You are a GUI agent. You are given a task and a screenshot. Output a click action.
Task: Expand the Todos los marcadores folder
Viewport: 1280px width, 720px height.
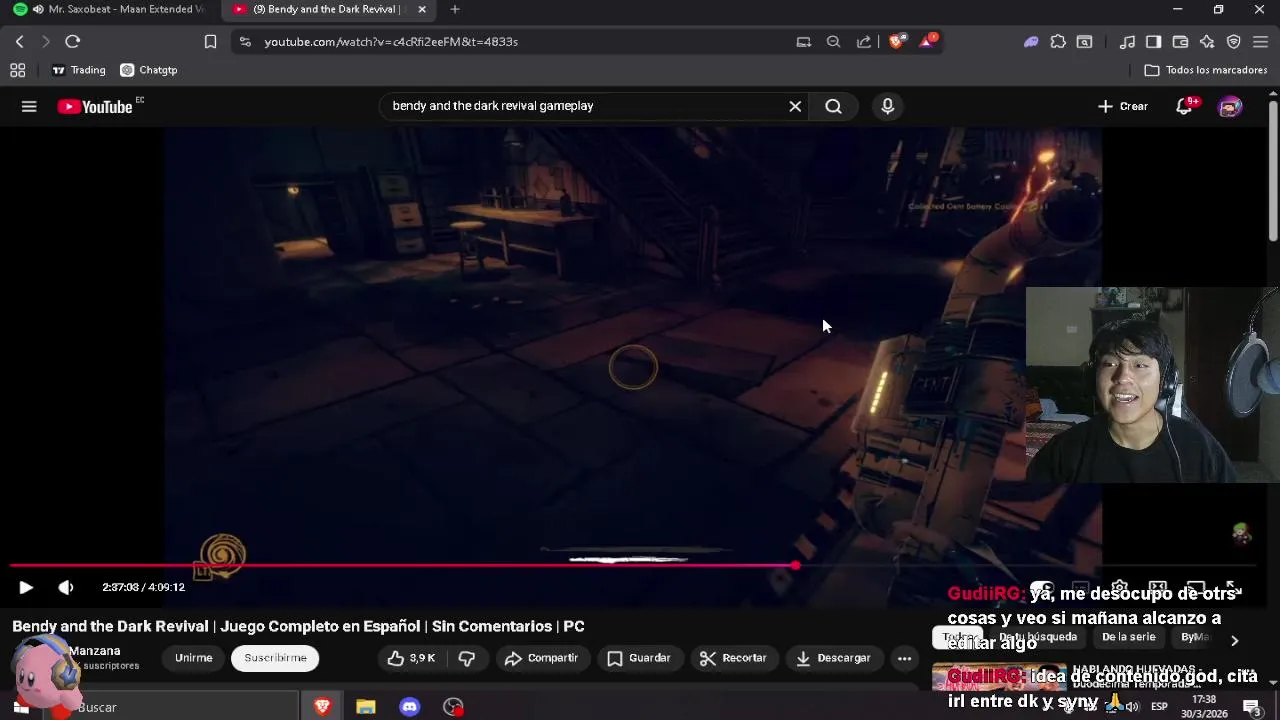[x=1205, y=70]
